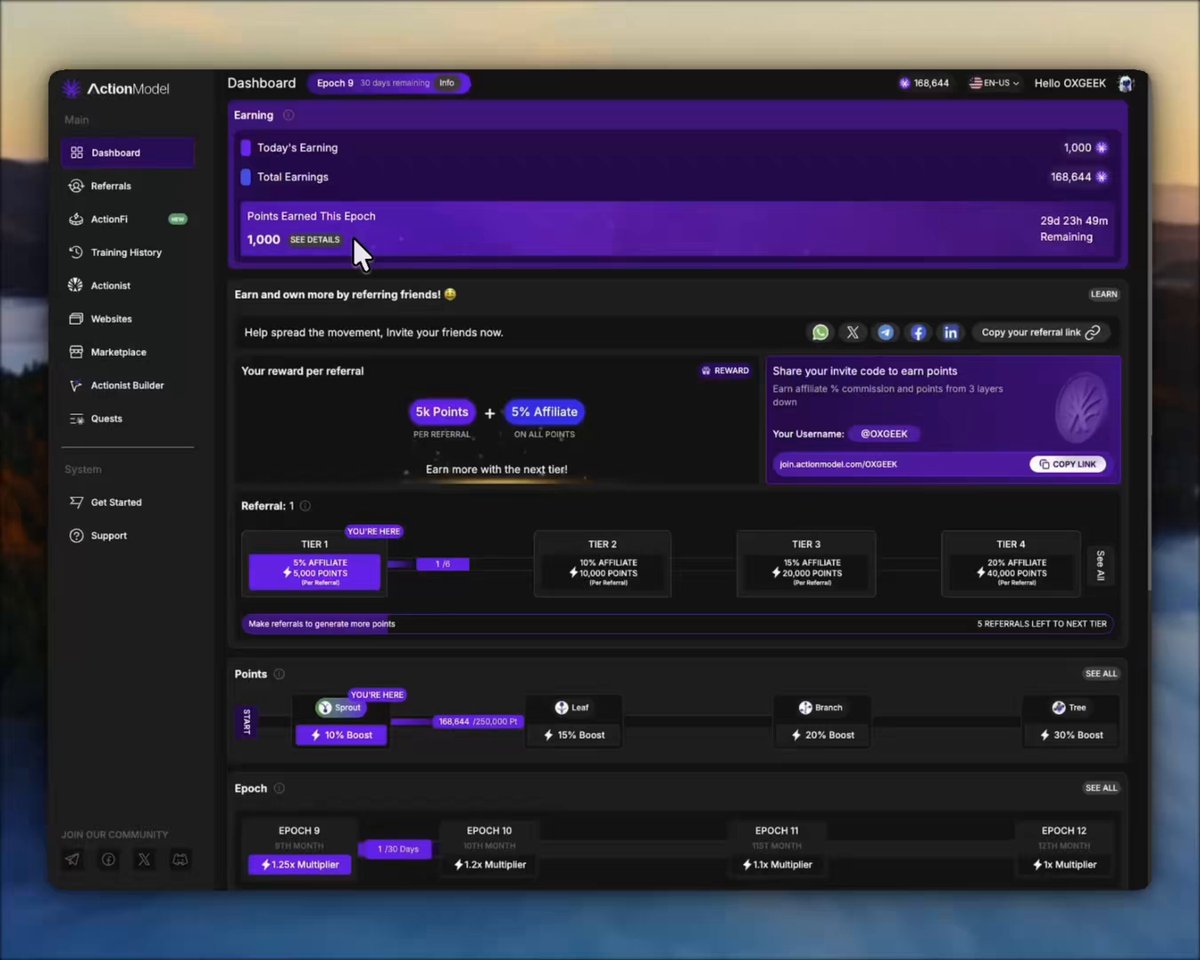Open the Telegram community icon in the sidebar footer
1200x960 pixels.
tap(72, 859)
